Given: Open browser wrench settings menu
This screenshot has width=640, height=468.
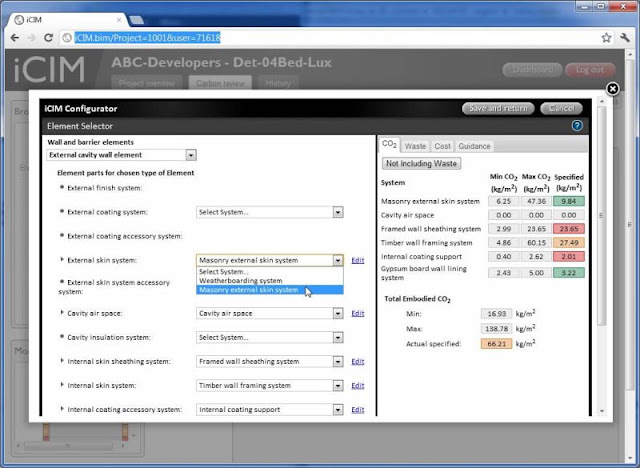Looking at the screenshot, I should tap(625, 38).
